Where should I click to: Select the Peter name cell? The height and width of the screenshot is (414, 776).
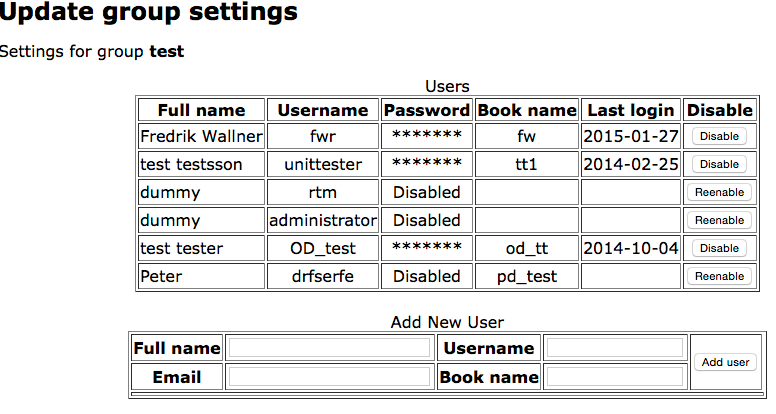tap(201, 276)
